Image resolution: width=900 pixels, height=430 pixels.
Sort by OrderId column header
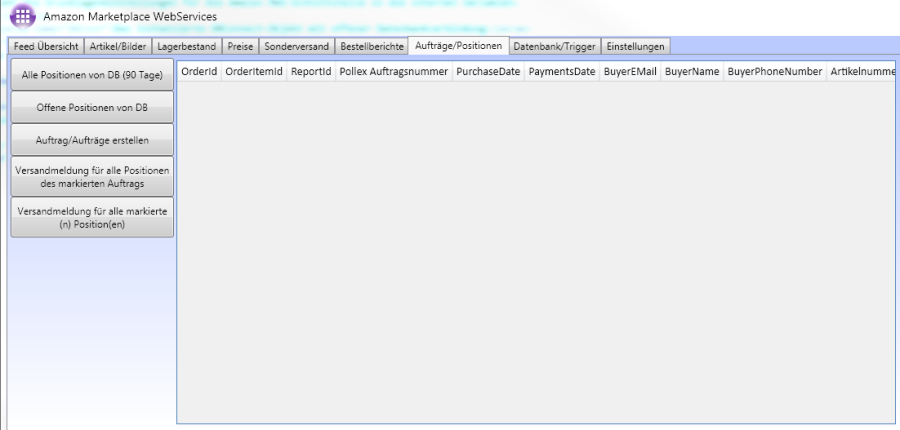point(199,73)
